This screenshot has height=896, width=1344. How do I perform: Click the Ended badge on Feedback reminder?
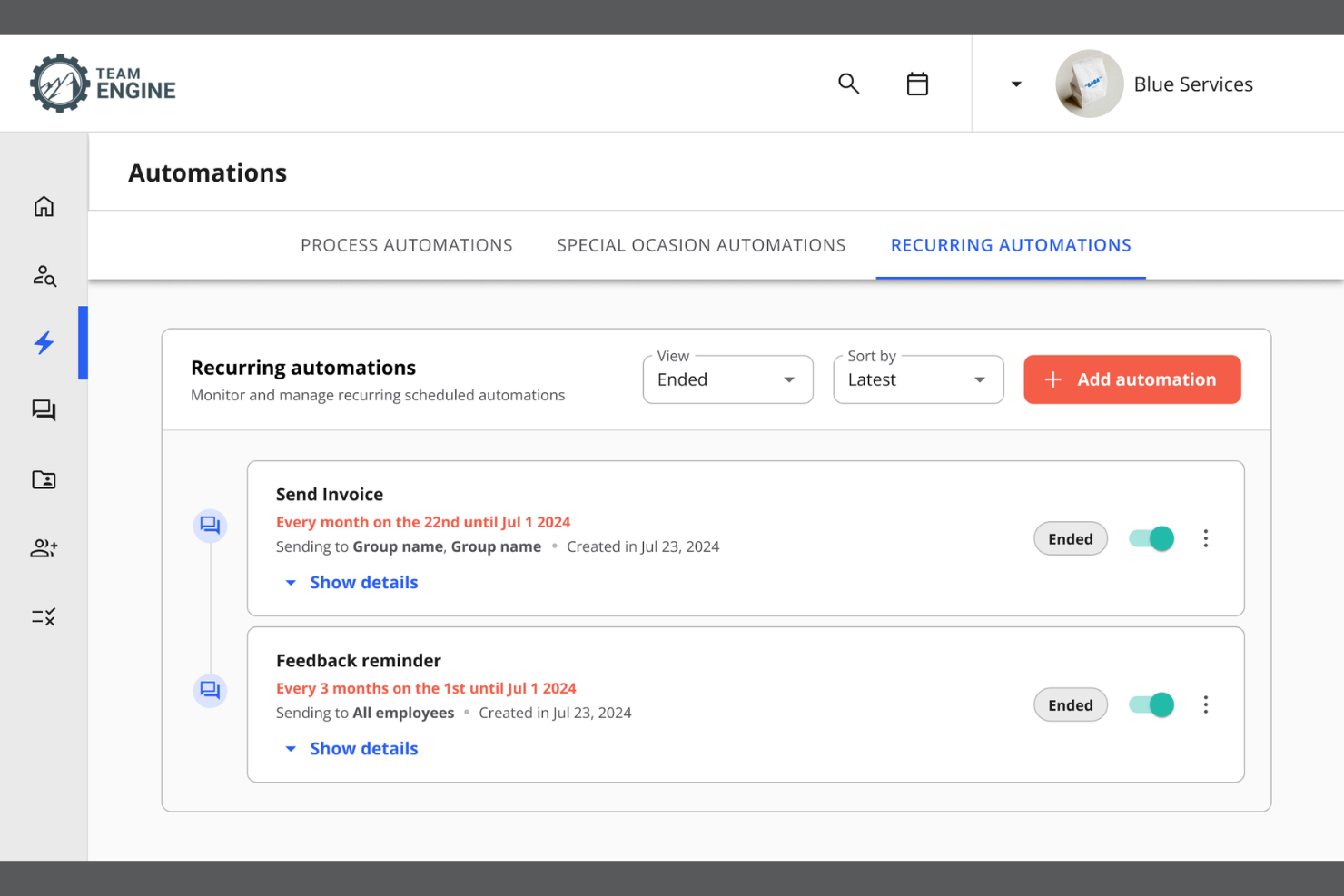tap(1071, 705)
